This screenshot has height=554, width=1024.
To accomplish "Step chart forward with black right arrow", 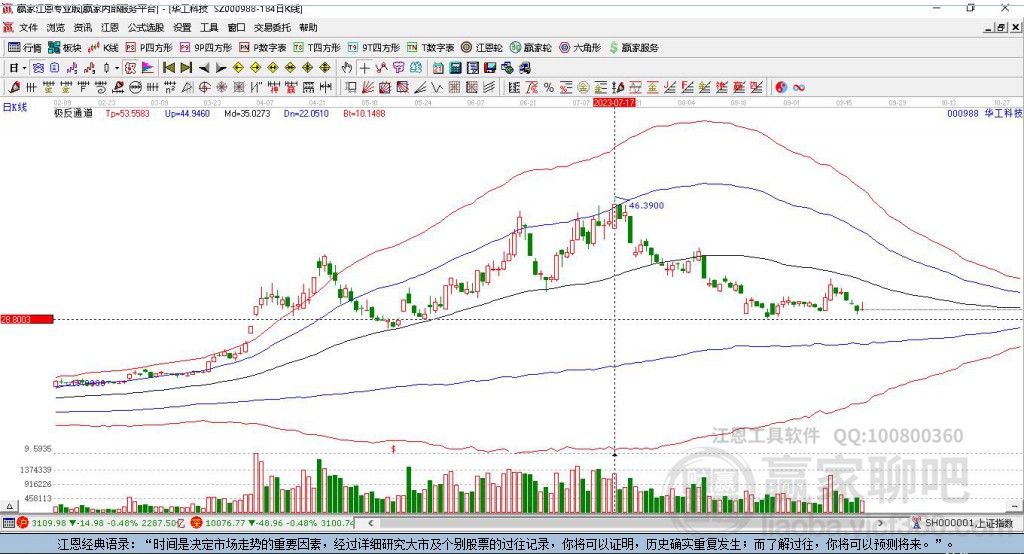I will pos(221,68).
